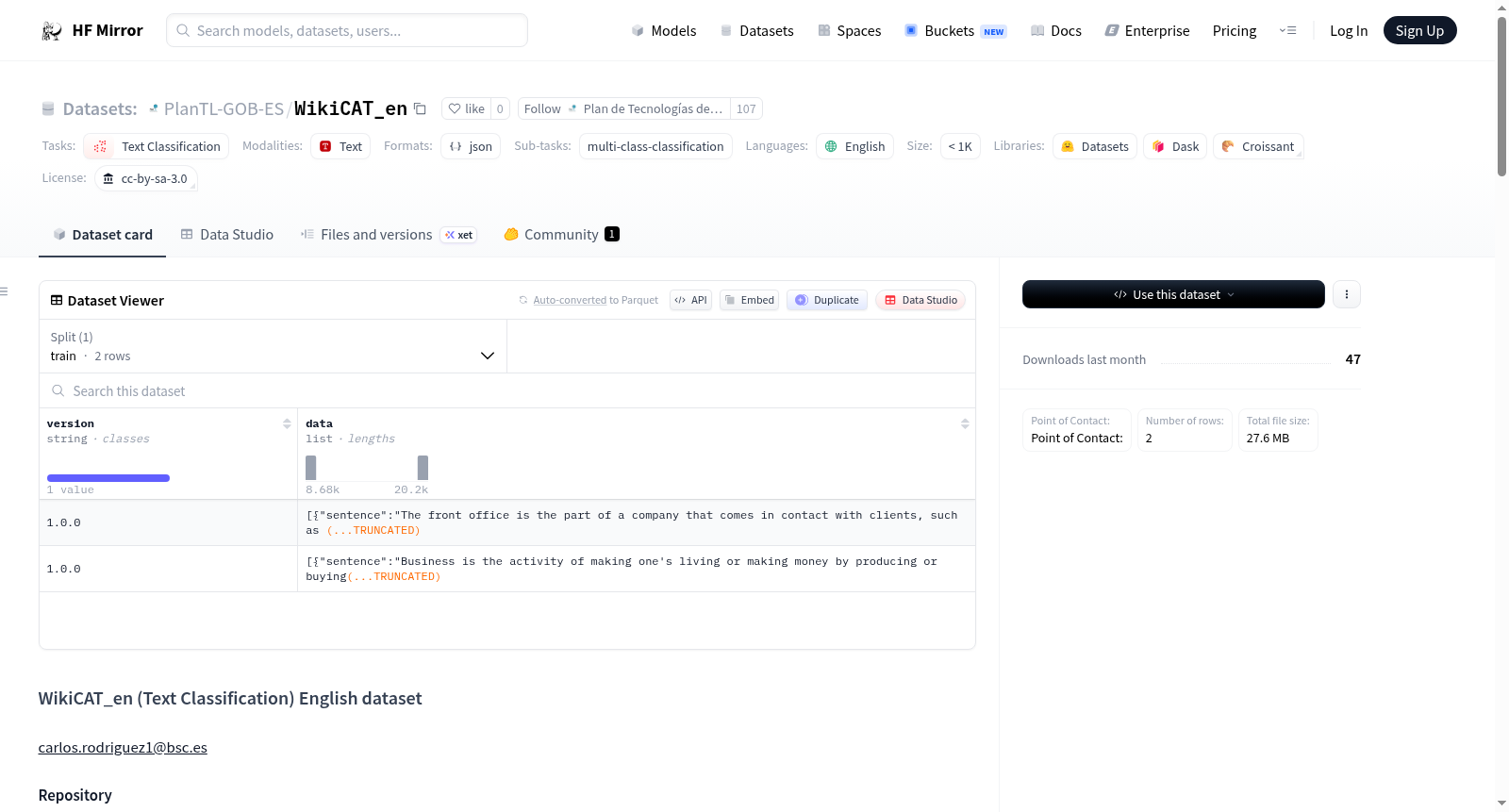View Pricing page

pos(1235,30)
